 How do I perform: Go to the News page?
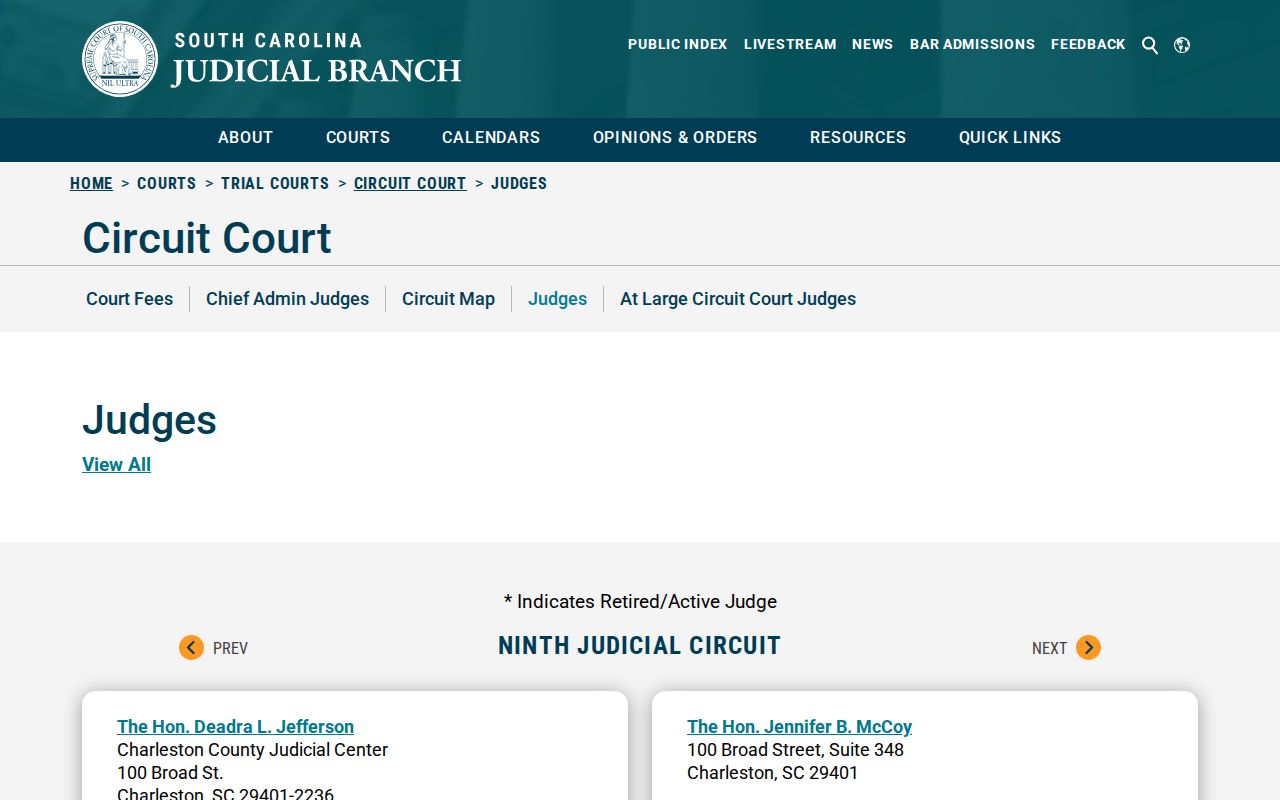(872, 44)
